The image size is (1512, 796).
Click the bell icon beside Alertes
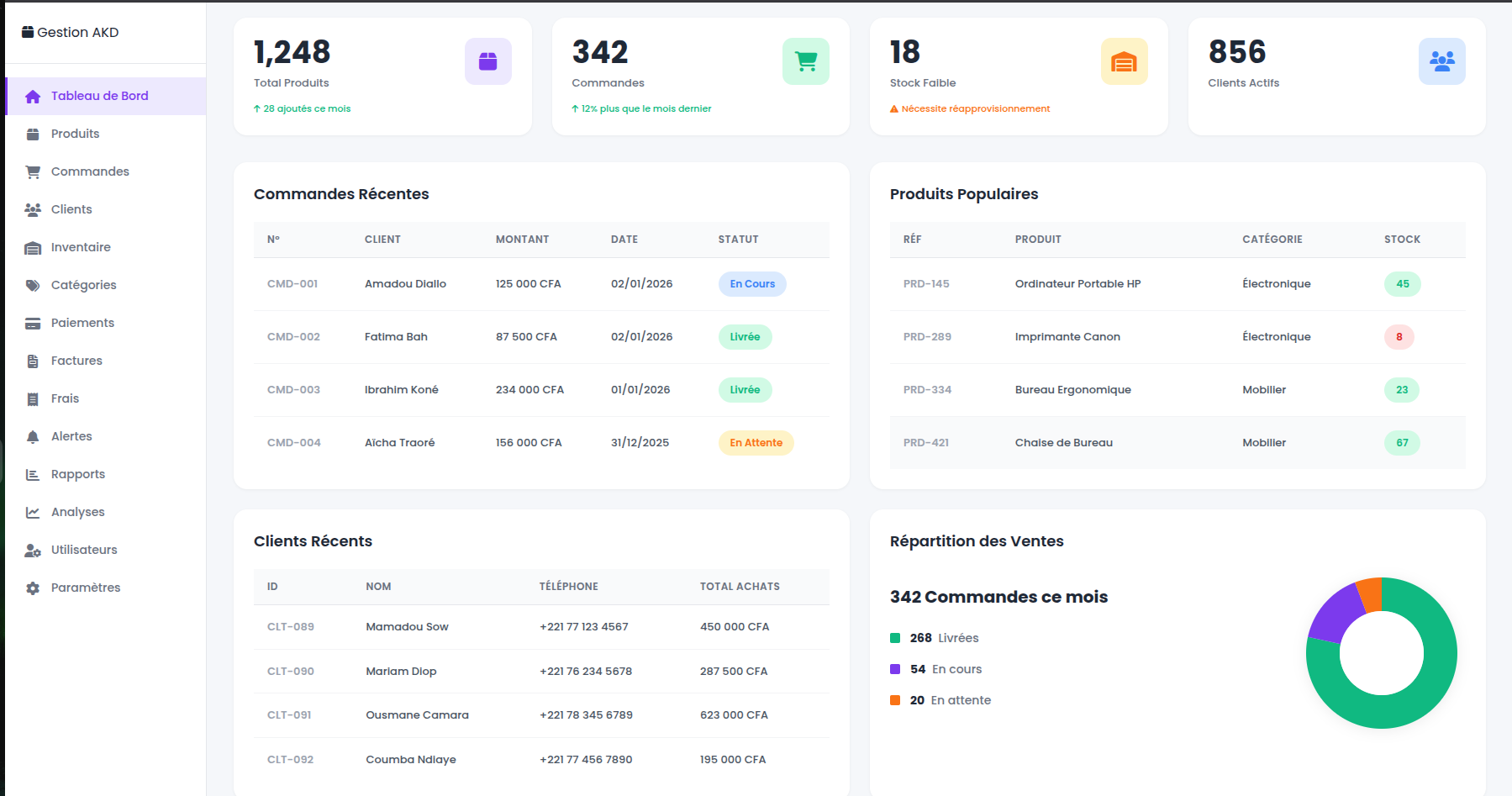click(x=33, y=436)
